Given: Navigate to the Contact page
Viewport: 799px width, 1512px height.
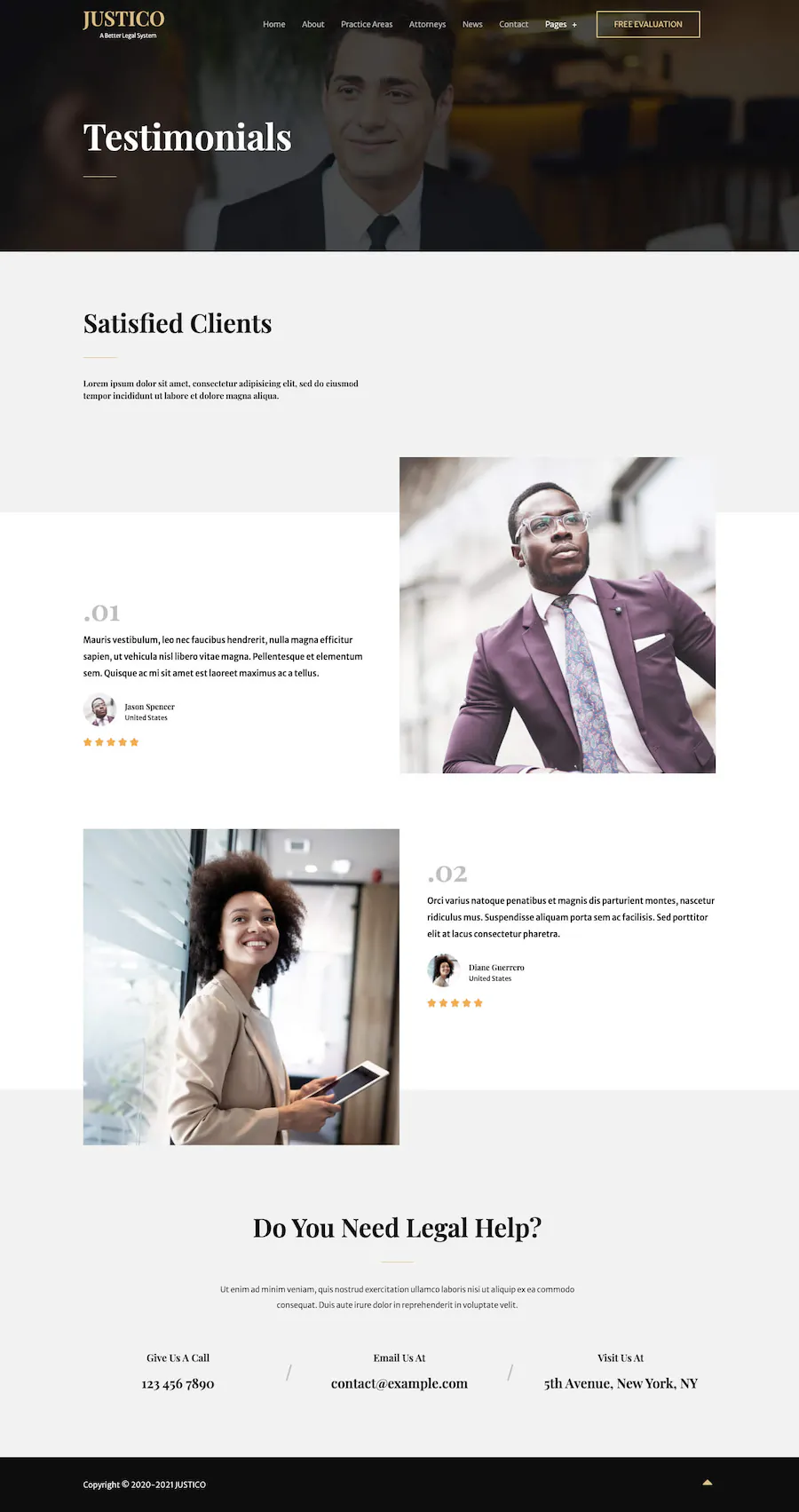Looking at the screenshot, I should (513, 24).
